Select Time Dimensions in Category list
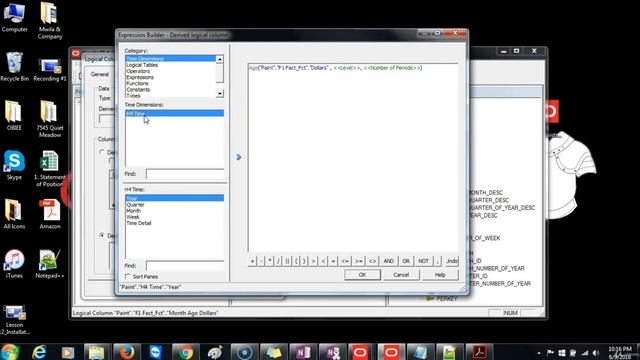The height and width of the screenshot is (360, 640). [171, 59]
